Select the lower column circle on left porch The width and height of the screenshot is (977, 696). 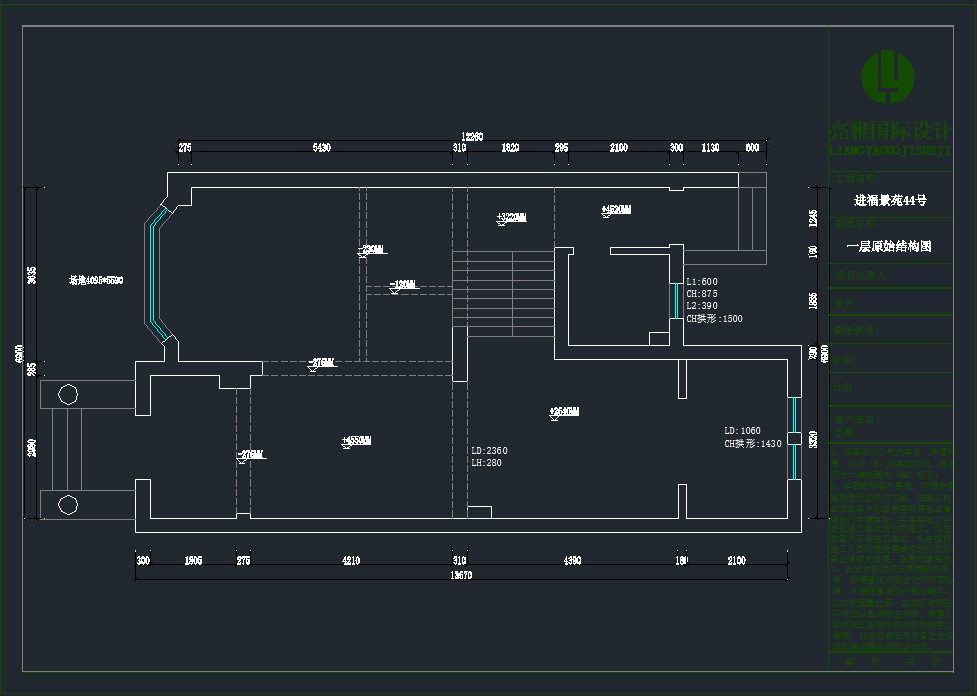[x=68, y=504]
